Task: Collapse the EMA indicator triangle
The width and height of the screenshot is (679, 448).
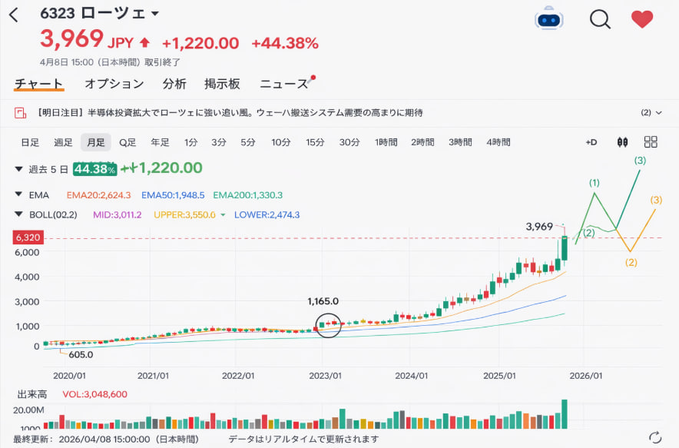Action: [19, 194]
